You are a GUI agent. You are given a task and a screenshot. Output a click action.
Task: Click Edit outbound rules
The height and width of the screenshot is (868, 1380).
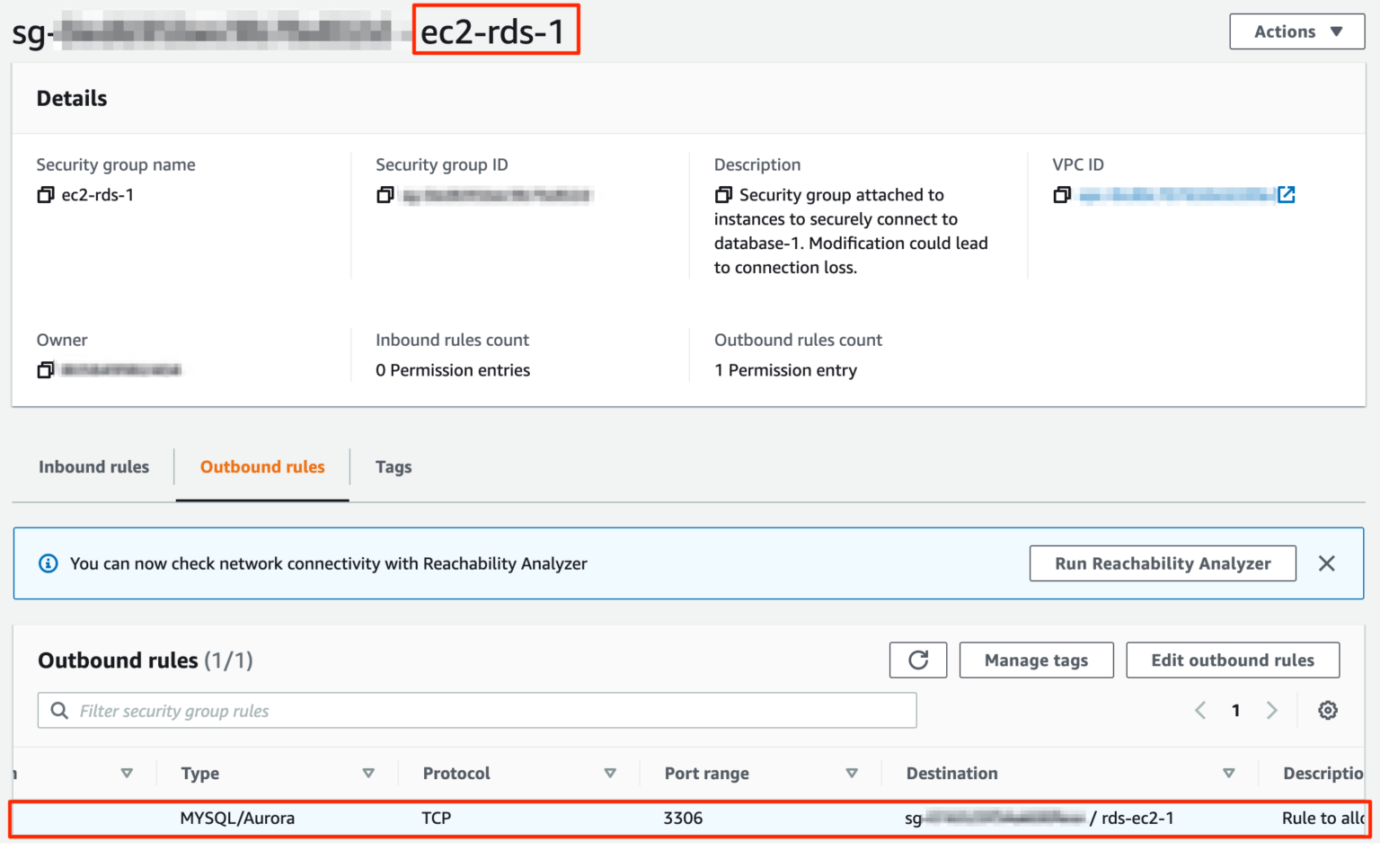click(x=1233, y=660)
